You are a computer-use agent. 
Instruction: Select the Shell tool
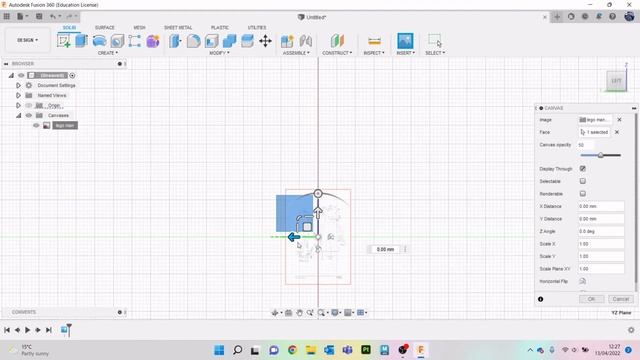pyautogui.click(x=211, y=41)
